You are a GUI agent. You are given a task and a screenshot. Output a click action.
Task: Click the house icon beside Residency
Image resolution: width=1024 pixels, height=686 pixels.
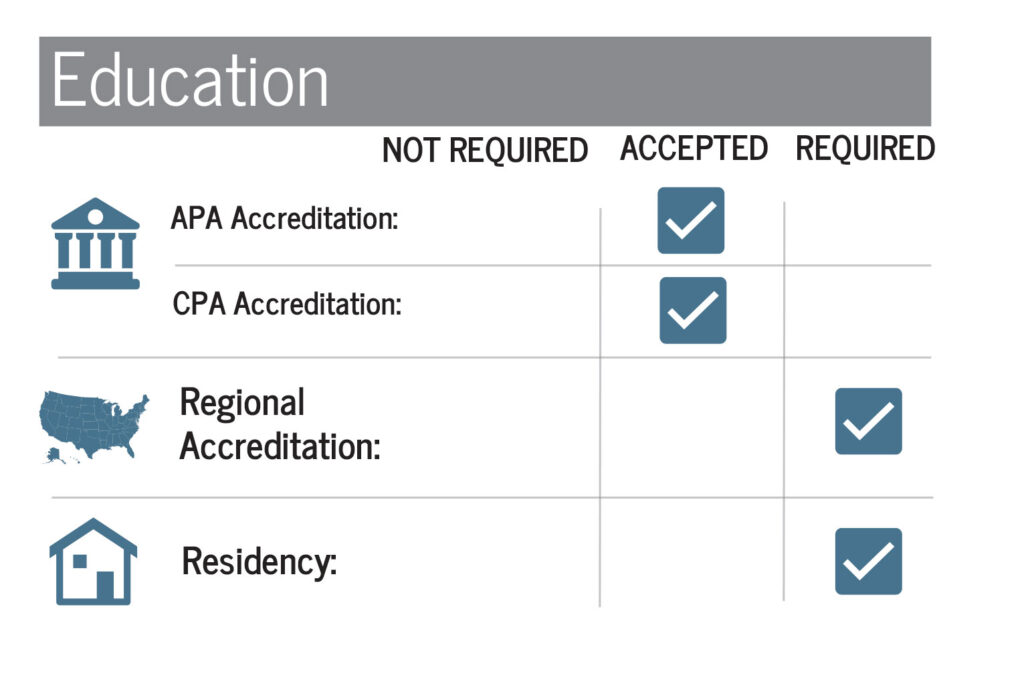(x=93, y=561)
